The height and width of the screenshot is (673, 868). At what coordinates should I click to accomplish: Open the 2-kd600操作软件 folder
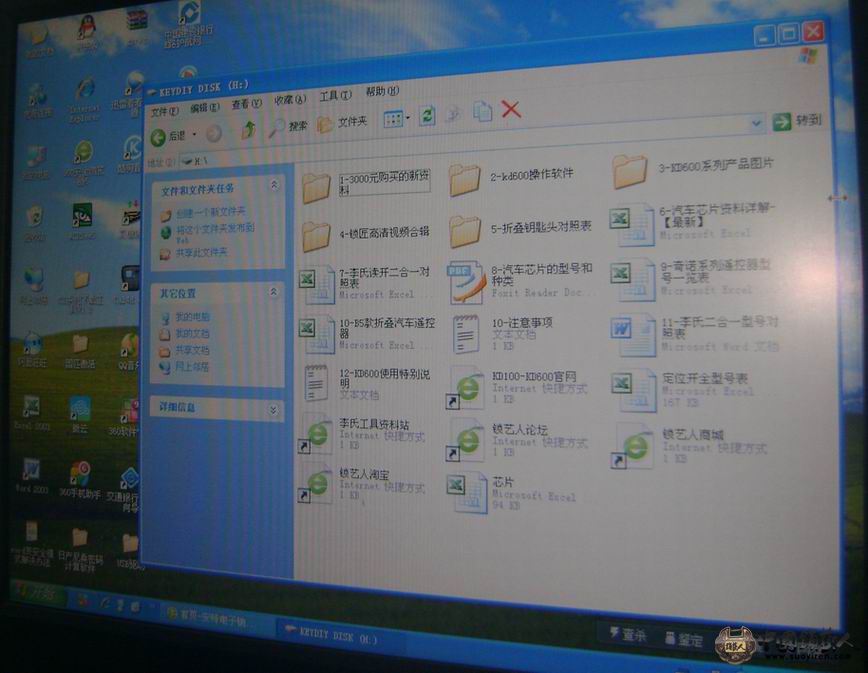tap(511, 178)
